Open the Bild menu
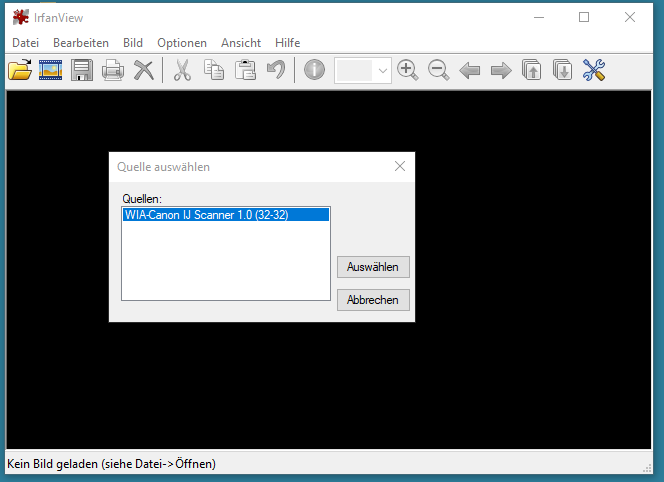The width and height of the screenshot is (664, 482). tap(133, 43)
